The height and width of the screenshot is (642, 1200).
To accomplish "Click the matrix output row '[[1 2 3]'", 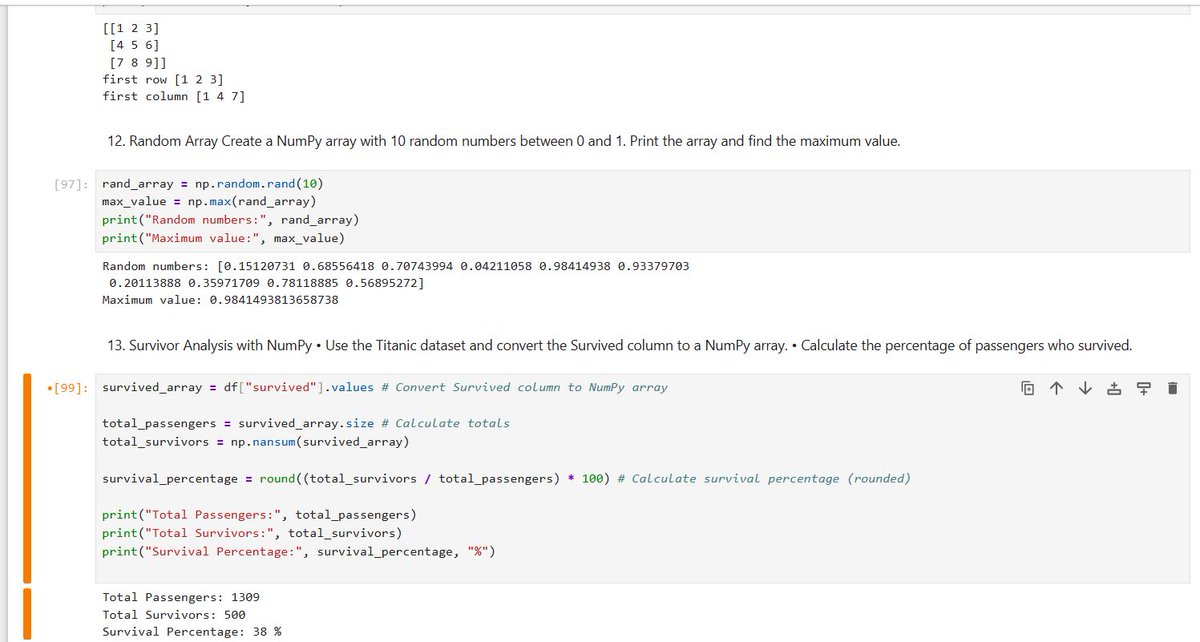I will coord(131,28).
